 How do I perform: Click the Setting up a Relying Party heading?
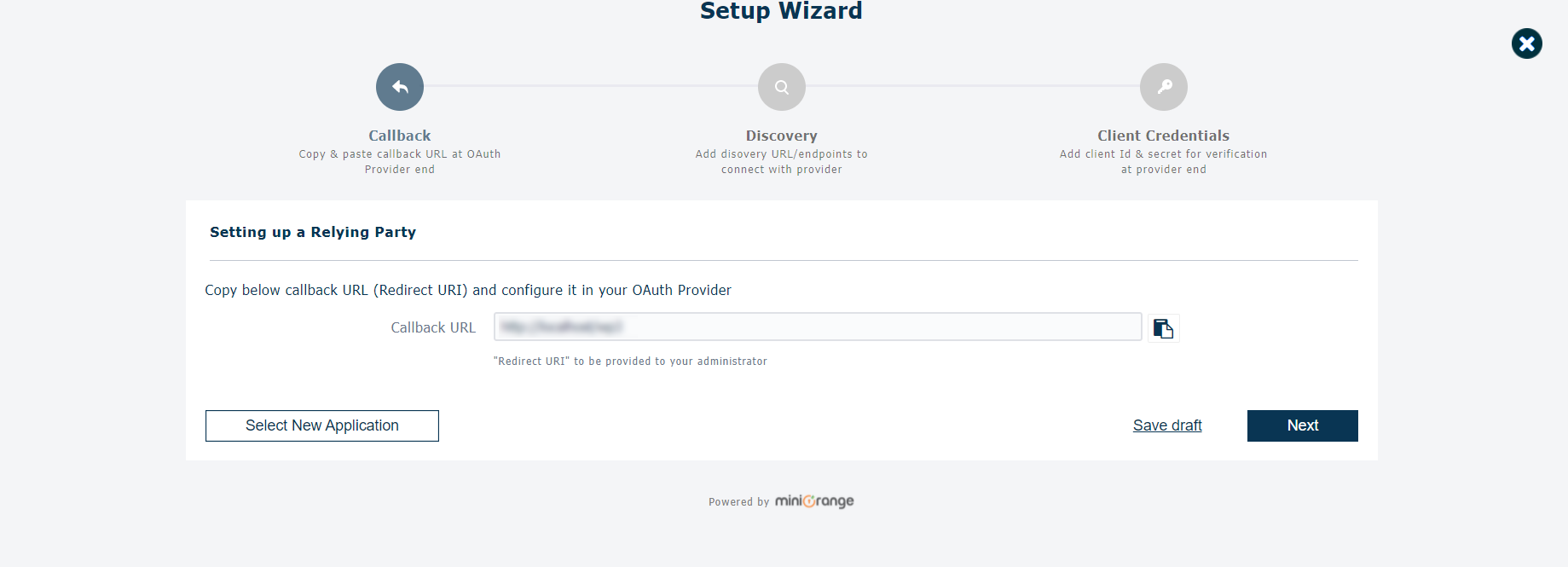pyautogui.click(x=313, y=232)
